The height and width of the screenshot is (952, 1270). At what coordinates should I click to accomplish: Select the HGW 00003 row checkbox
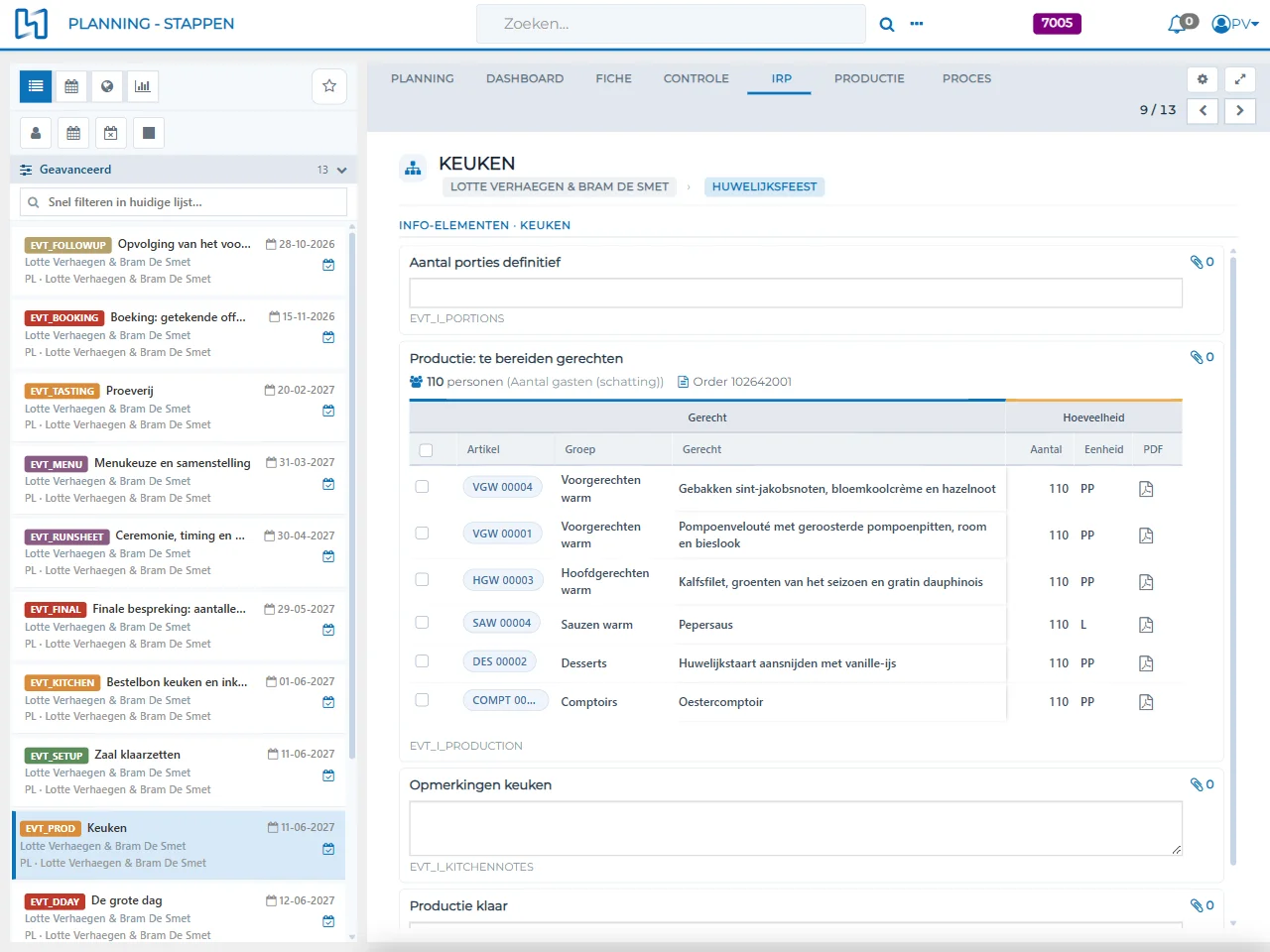(x=422, y=580)
